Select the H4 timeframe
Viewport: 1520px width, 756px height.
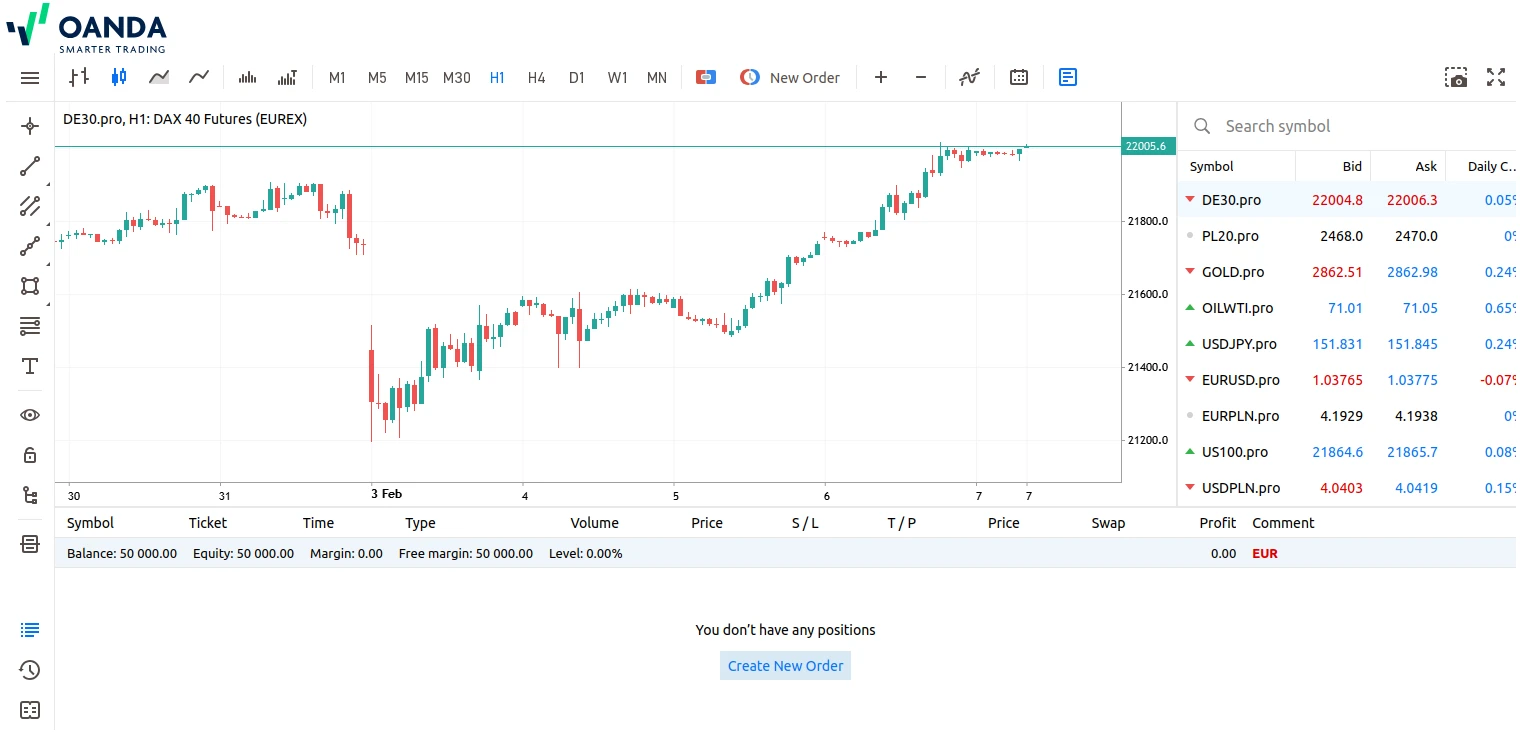(537, 78)
